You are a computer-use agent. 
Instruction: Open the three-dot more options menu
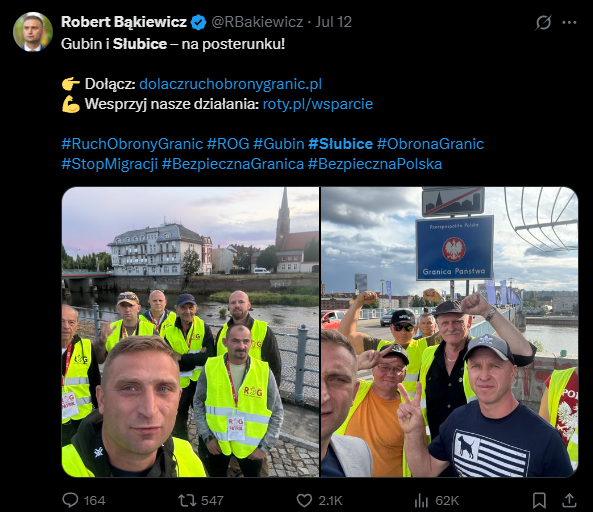569,22
